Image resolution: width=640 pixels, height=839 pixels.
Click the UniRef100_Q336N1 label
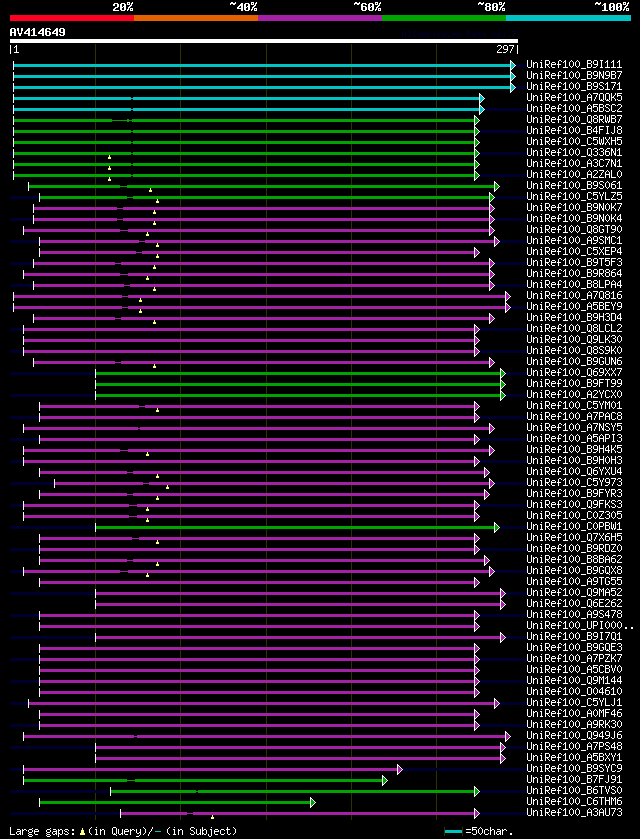pos(574,153)
